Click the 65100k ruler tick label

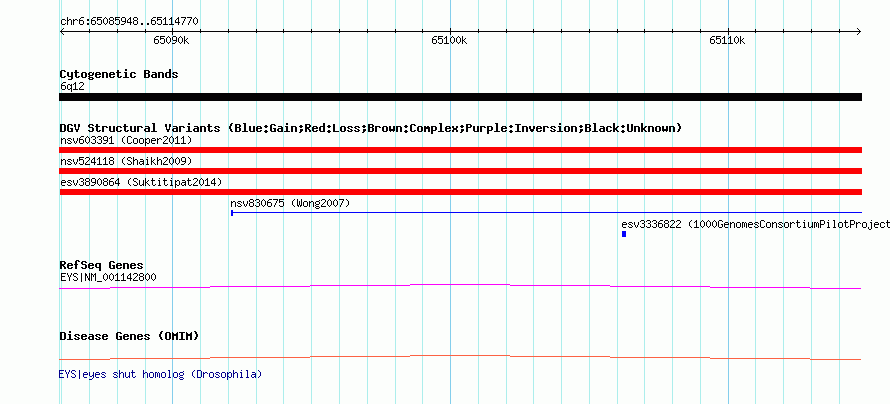(449, 40)
